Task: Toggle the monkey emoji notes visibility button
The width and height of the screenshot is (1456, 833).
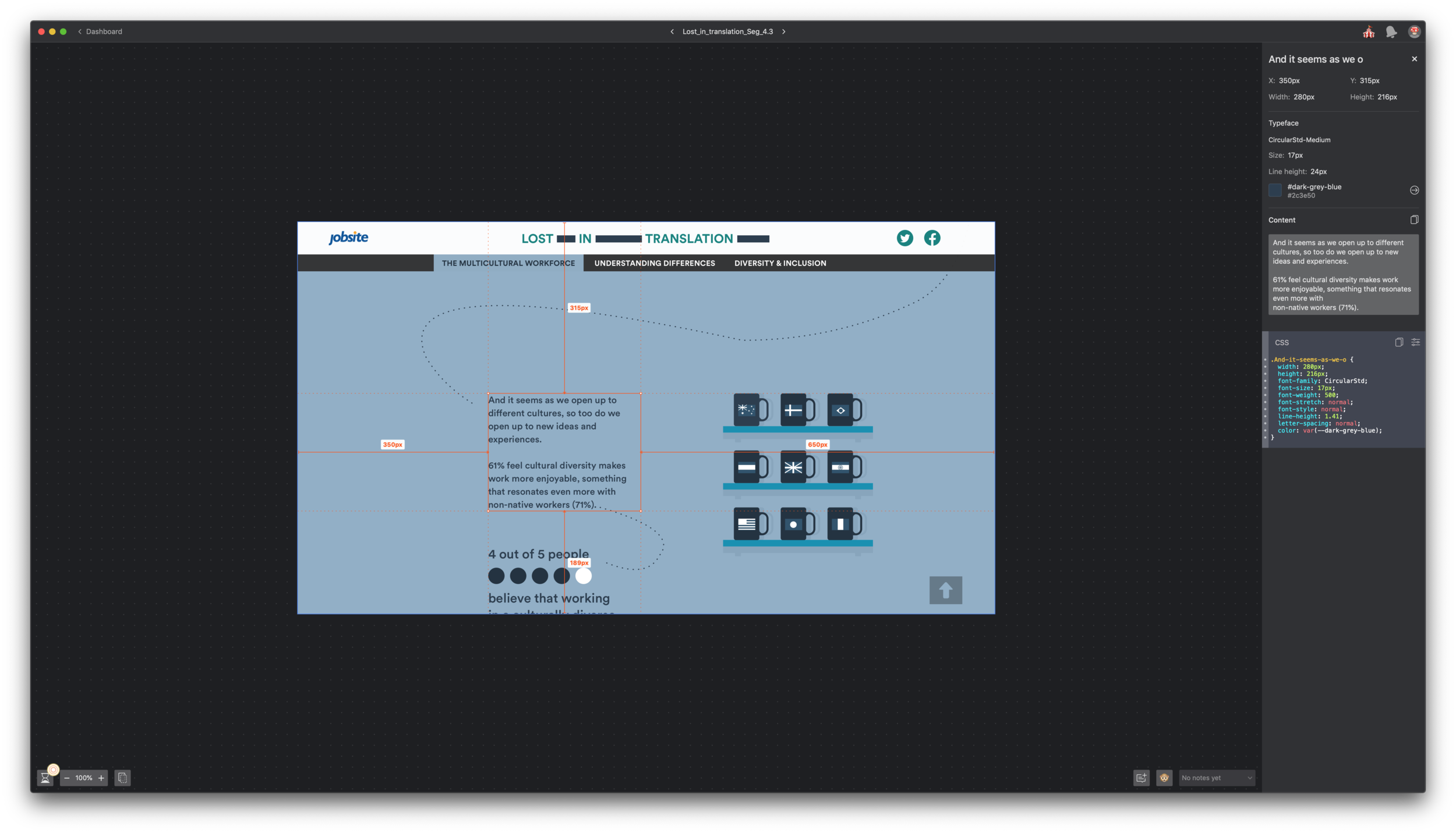Action: coord(1164,778)
